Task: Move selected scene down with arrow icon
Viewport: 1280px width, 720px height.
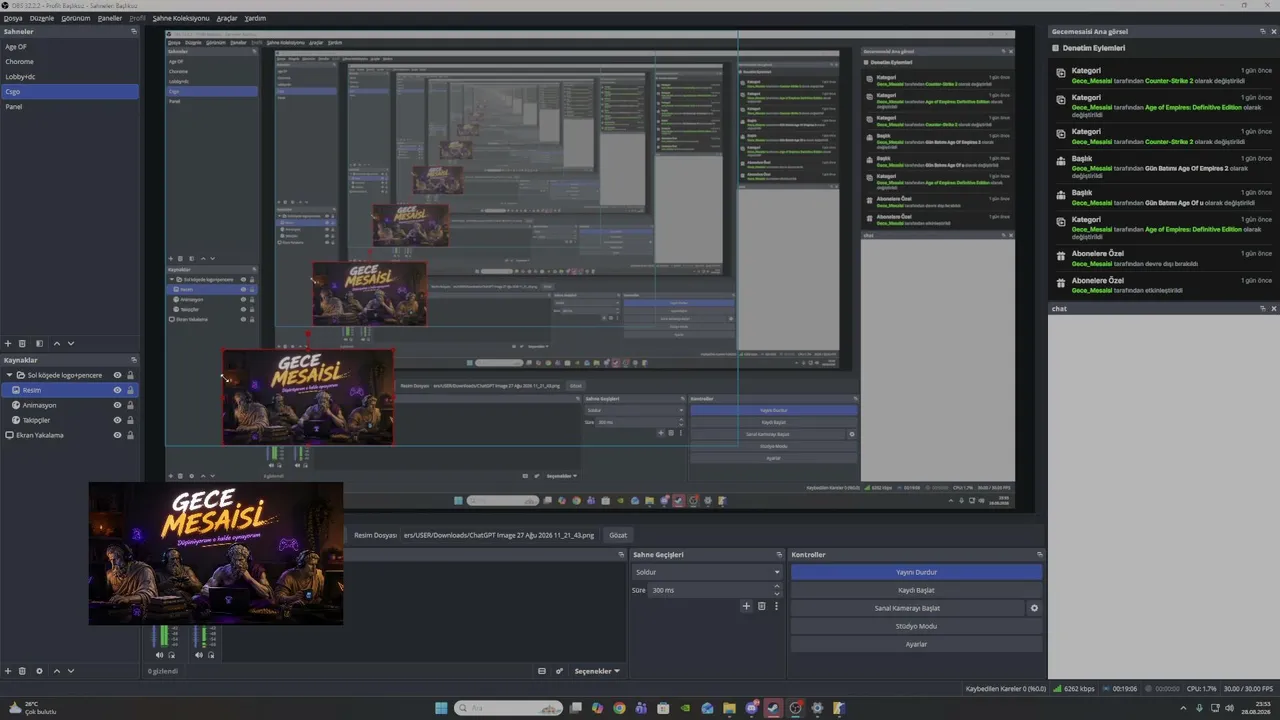Action: 71,344
